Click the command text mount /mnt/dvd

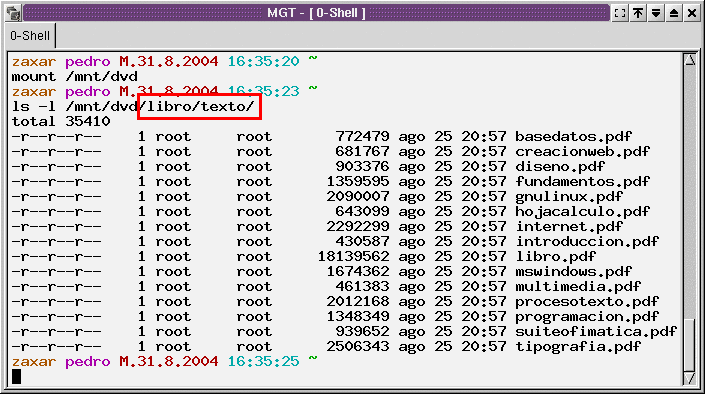[x=75, y=76]
